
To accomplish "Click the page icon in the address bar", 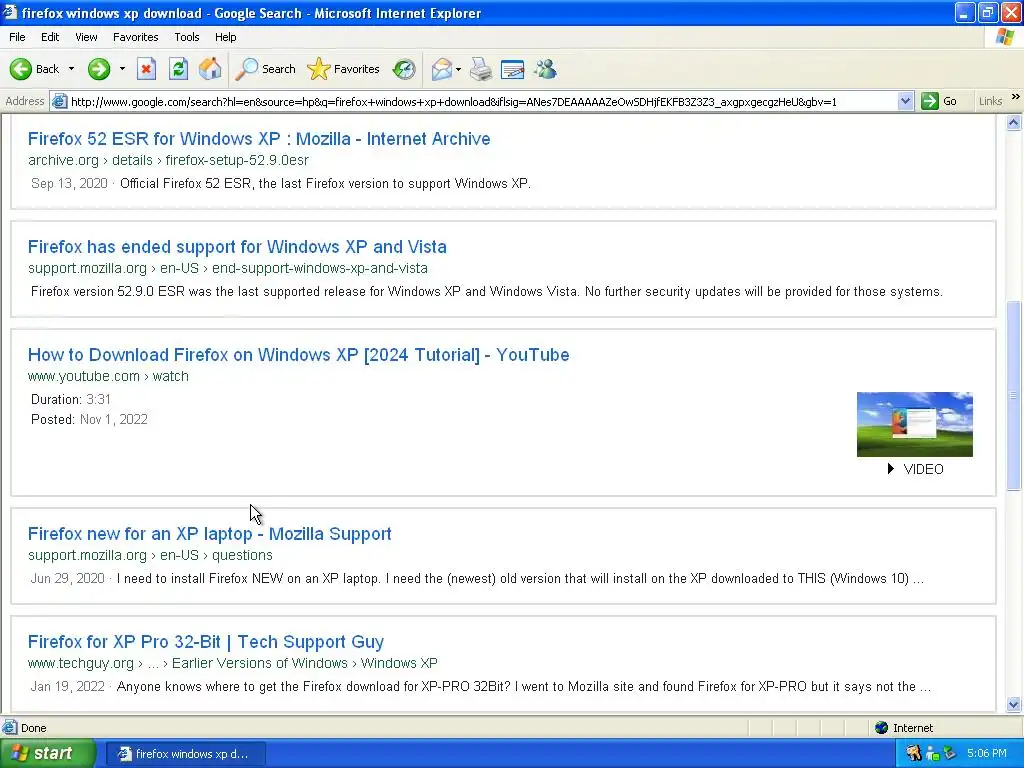I will coord(59,101).
